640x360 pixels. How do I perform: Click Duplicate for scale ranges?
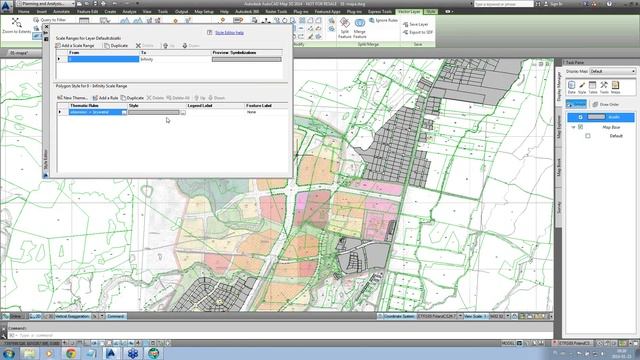coord(116,46)
